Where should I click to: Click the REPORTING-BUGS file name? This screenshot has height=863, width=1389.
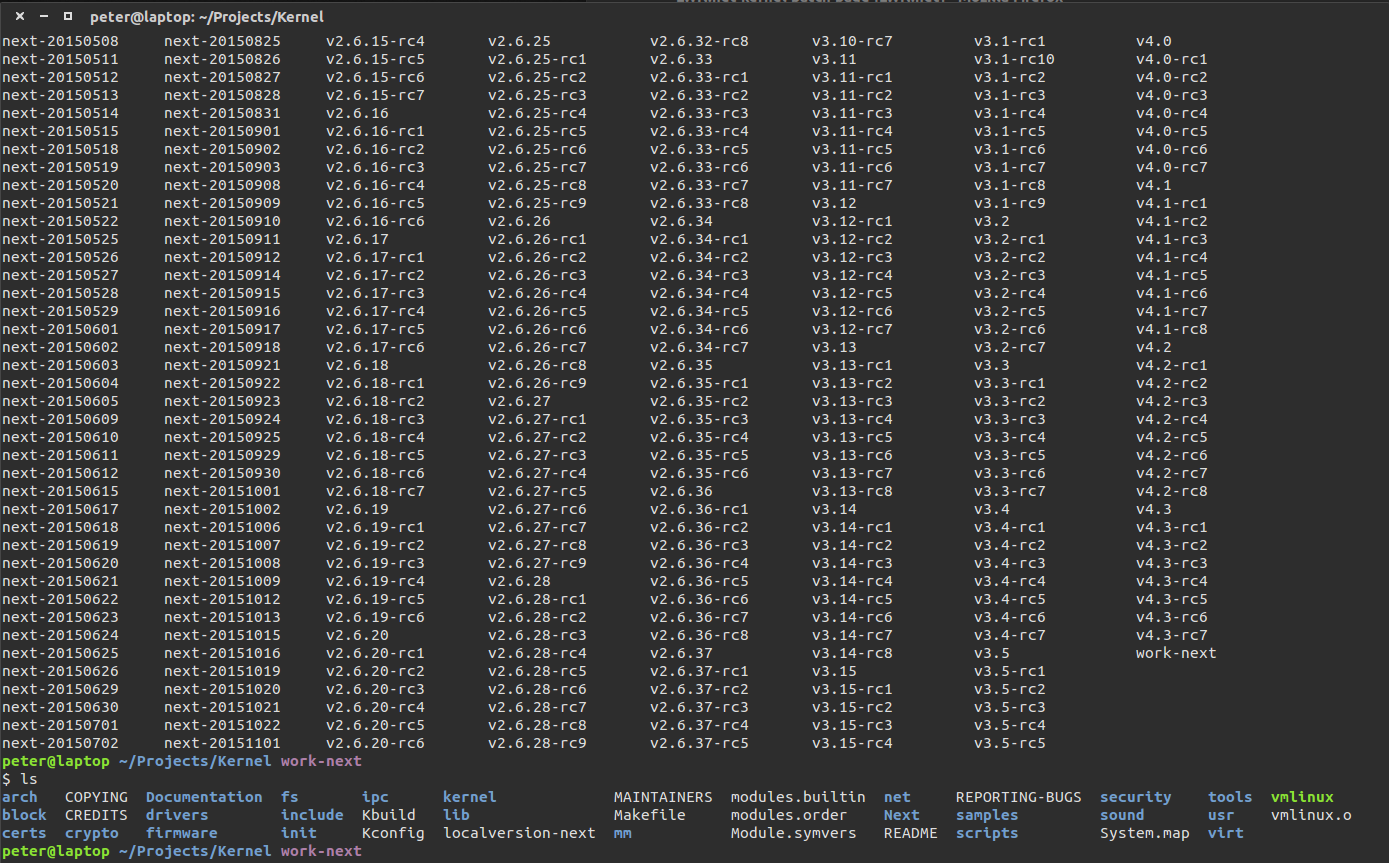click(x=1019, y=797)
